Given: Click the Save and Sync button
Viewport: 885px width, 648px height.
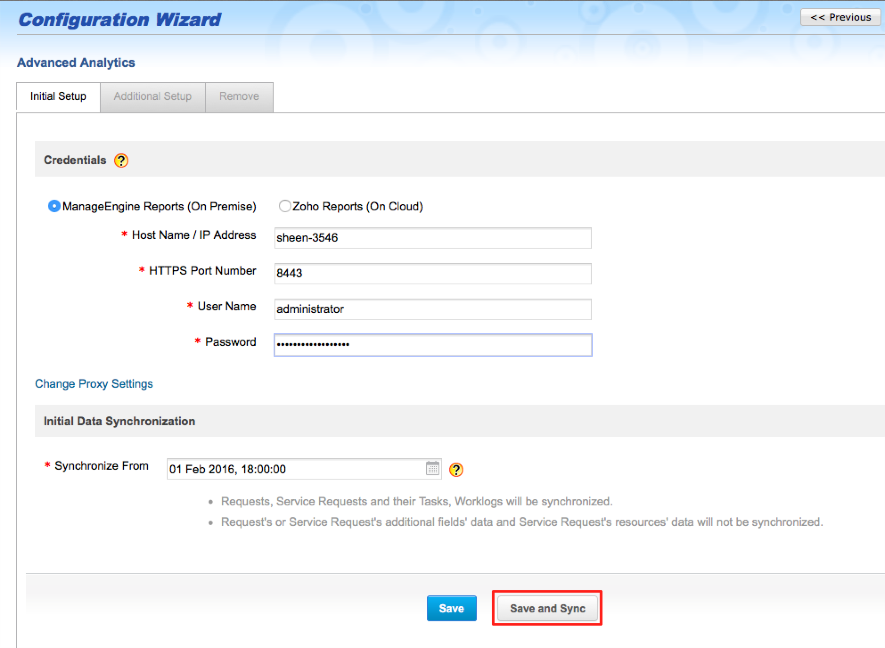Looking at the screenshot, I should pyautogui.click(x=547, y=607).
